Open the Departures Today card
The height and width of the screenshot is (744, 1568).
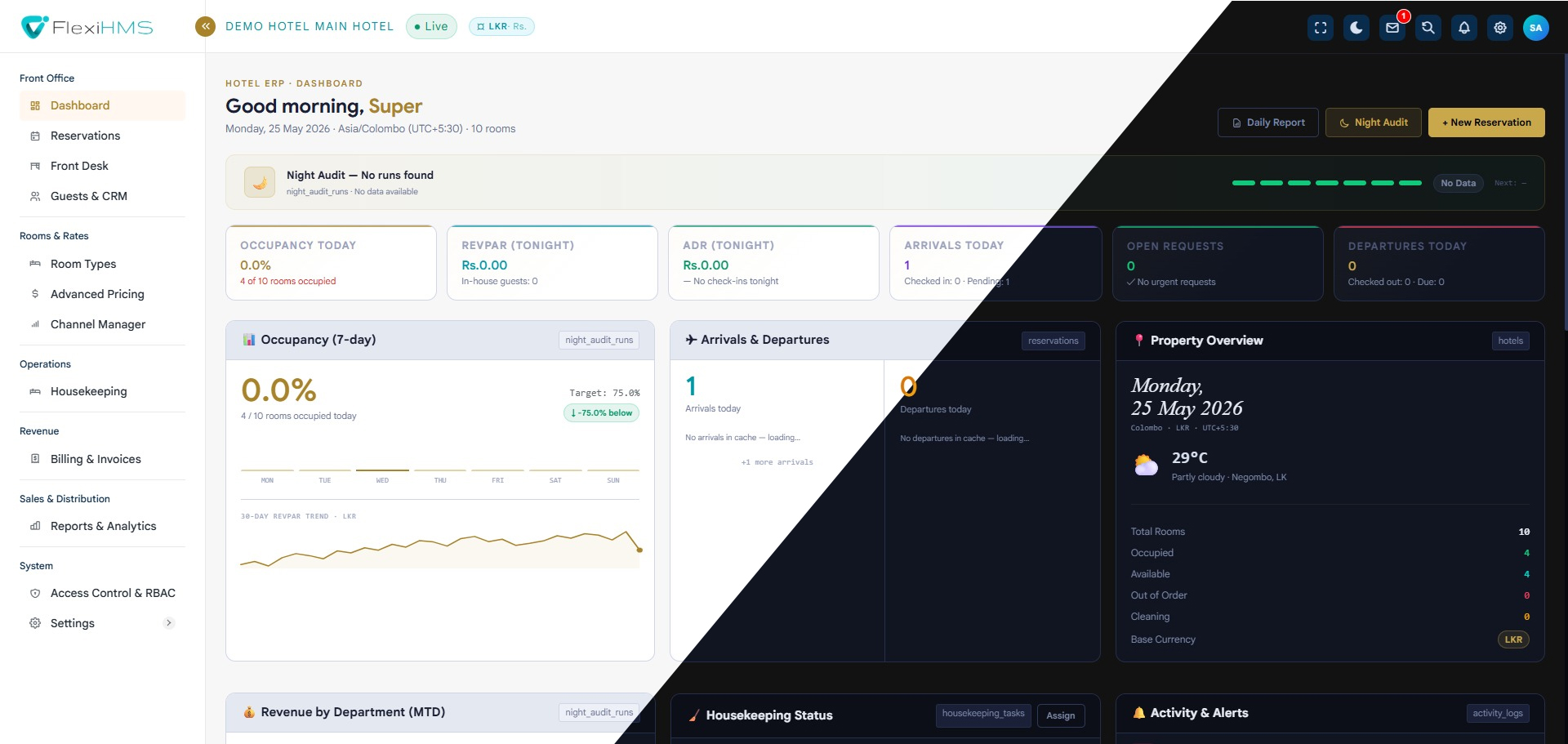(x=1439, y=264)
